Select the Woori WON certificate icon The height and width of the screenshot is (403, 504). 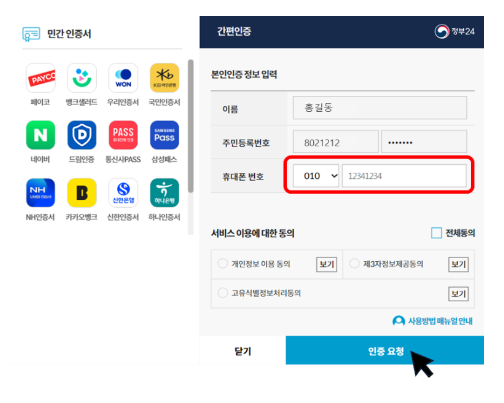[123, 78]
